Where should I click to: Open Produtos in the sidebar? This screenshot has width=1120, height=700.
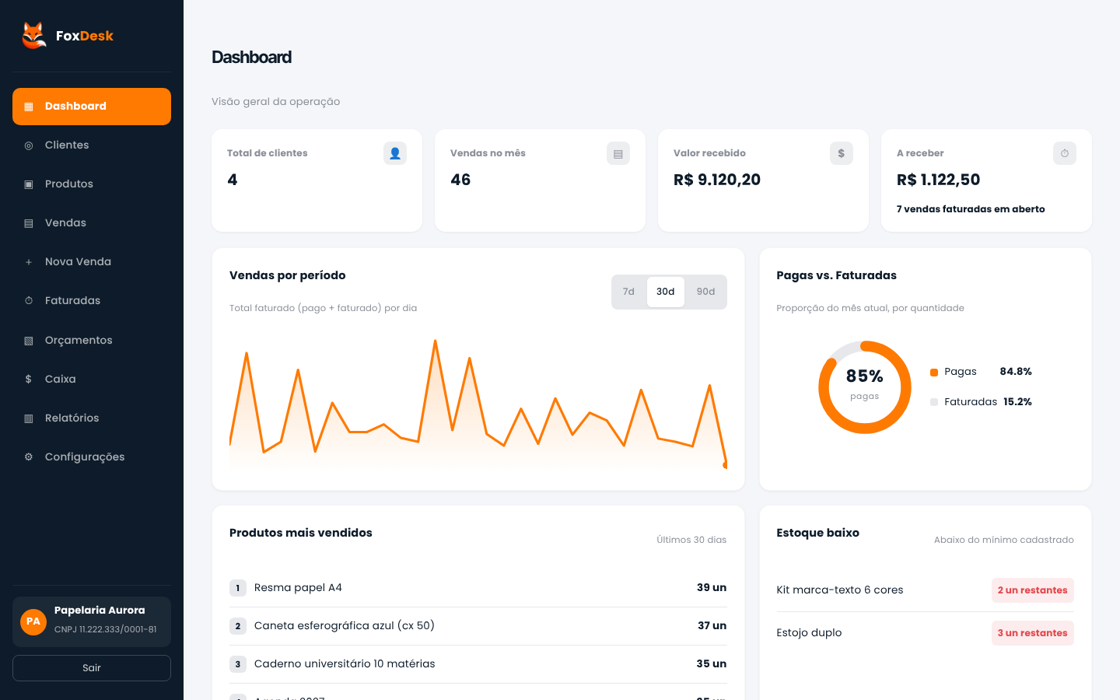91,184
